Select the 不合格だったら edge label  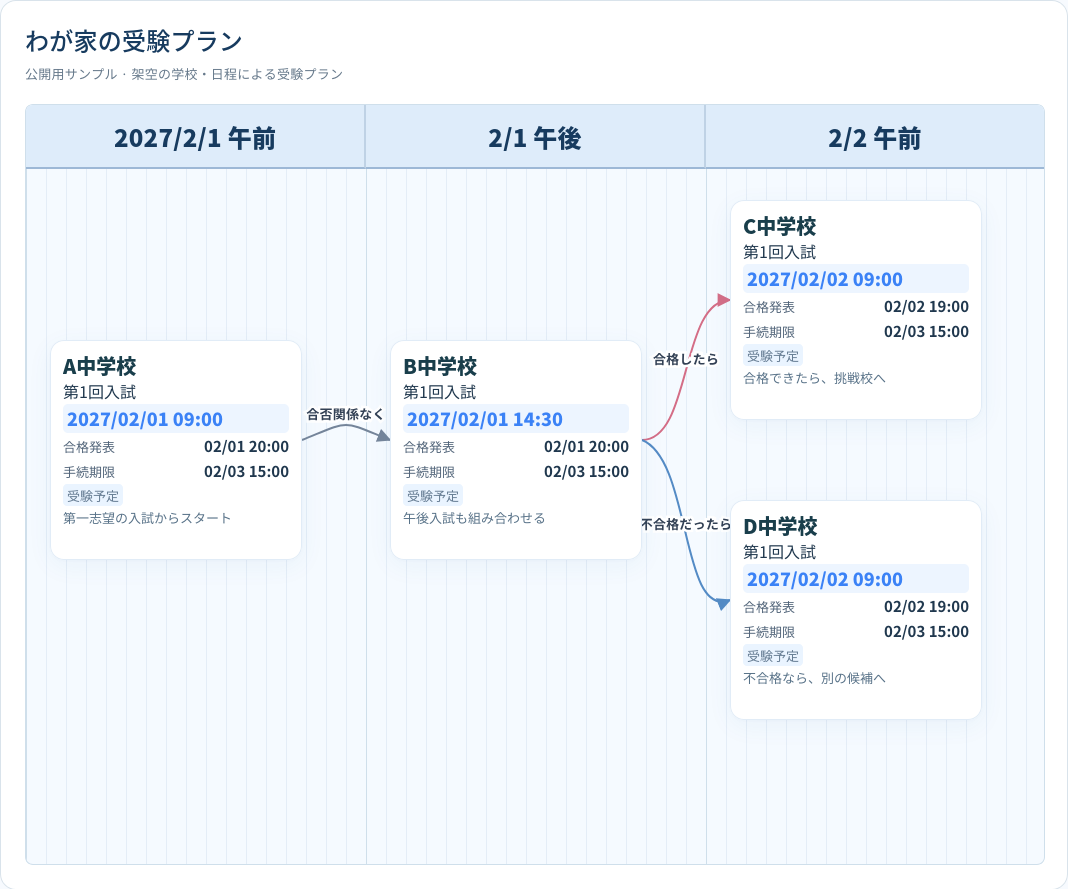click(686, 524)
